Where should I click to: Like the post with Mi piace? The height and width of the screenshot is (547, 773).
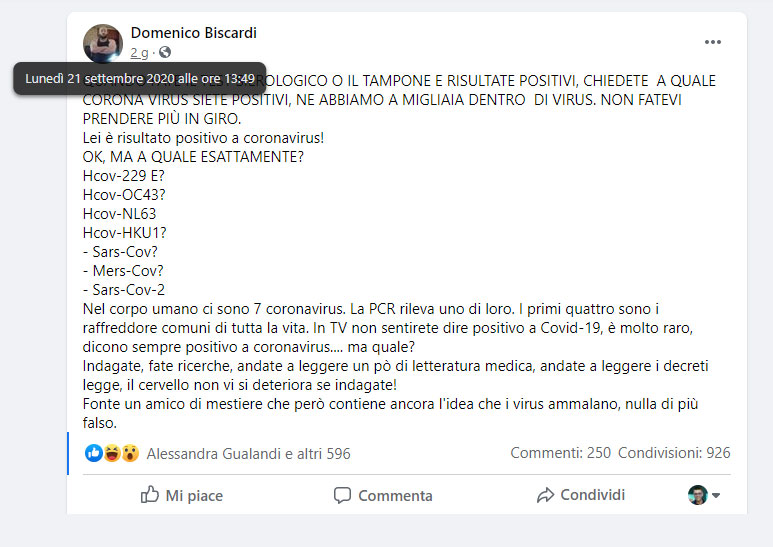click(x=181, y=495)
